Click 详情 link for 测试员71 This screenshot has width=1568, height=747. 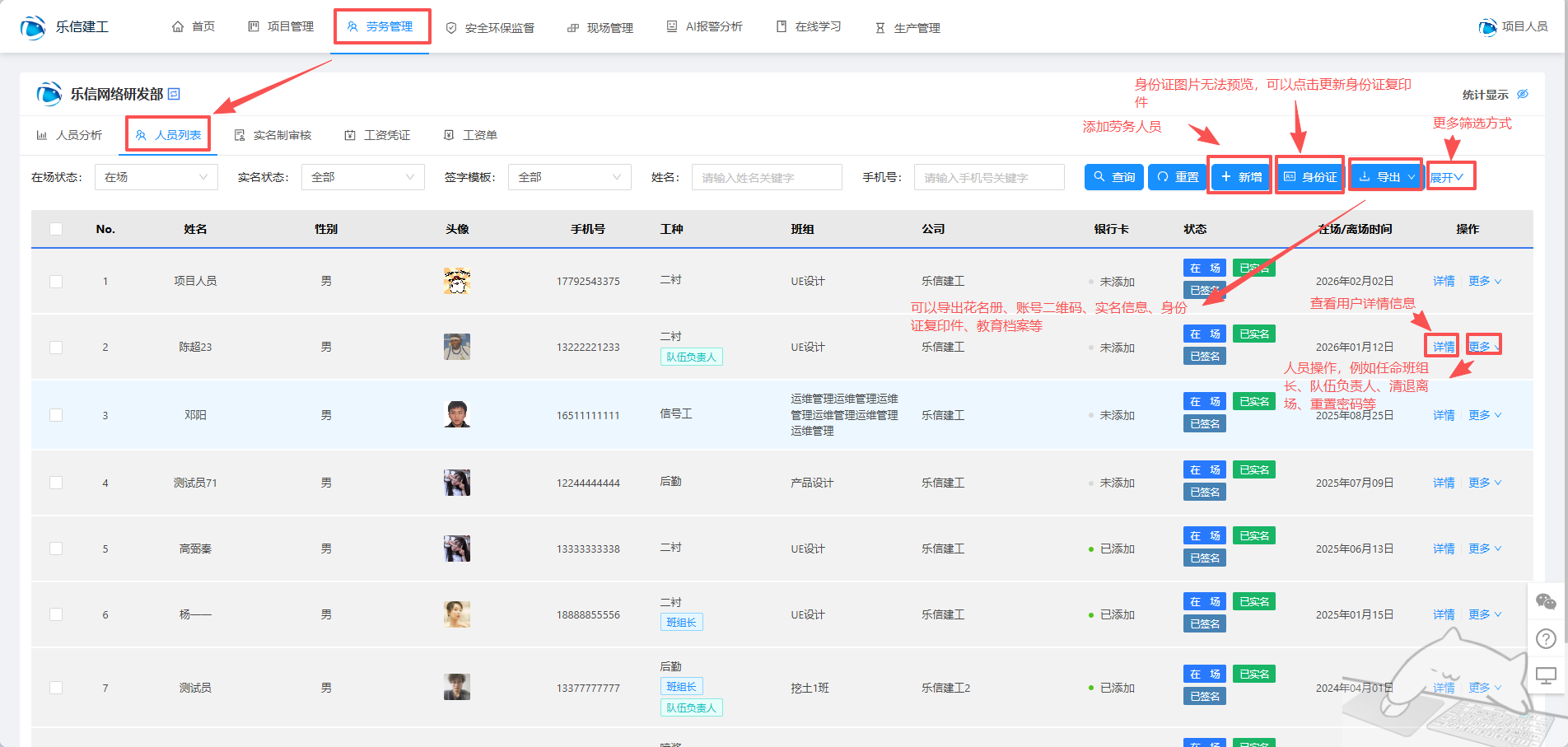(1443, 483)
